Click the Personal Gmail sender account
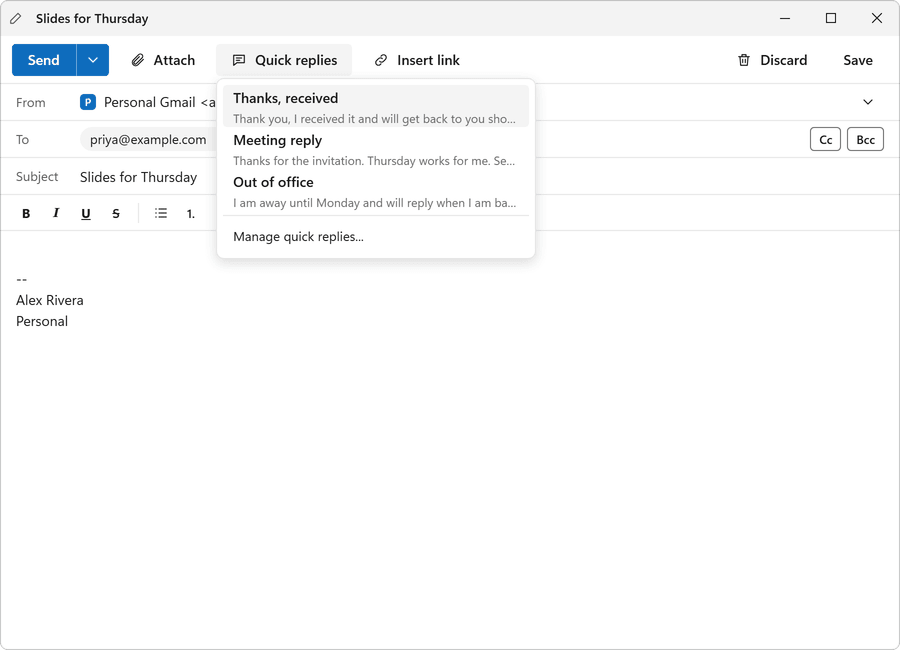Image resolution: width=900 pixels, height=650 pixels. click(148, 102)
